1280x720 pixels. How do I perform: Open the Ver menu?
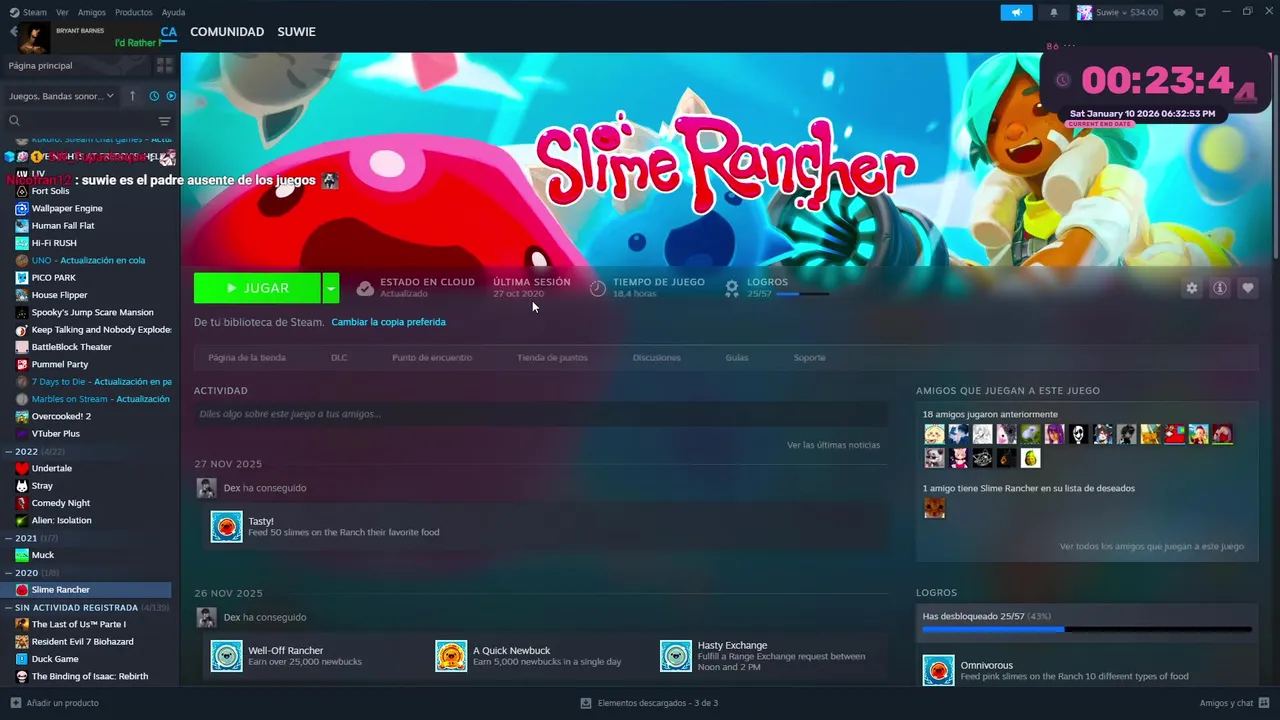point(62,12)
